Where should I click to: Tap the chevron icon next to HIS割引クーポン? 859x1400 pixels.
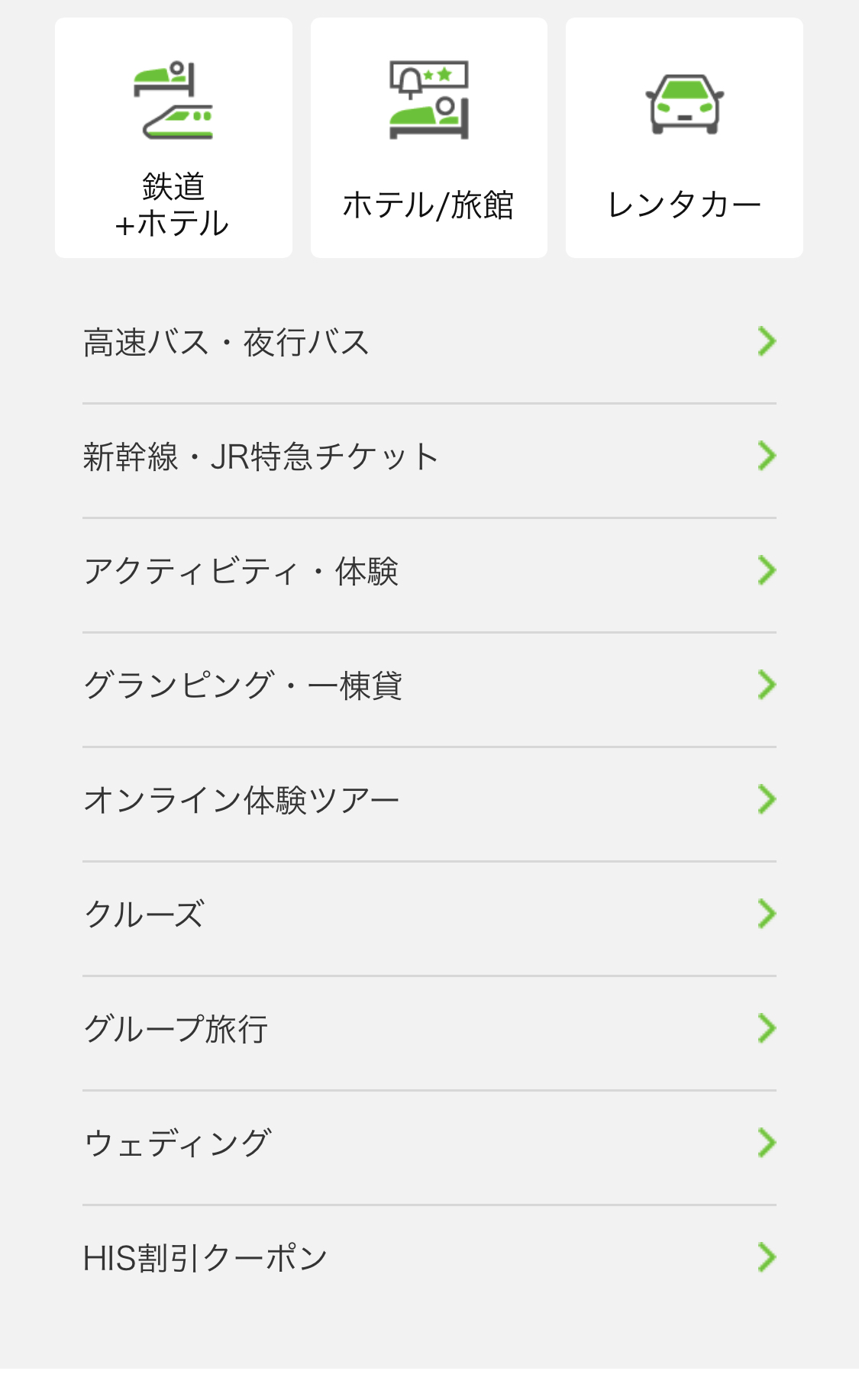[x=766, y=1257]
